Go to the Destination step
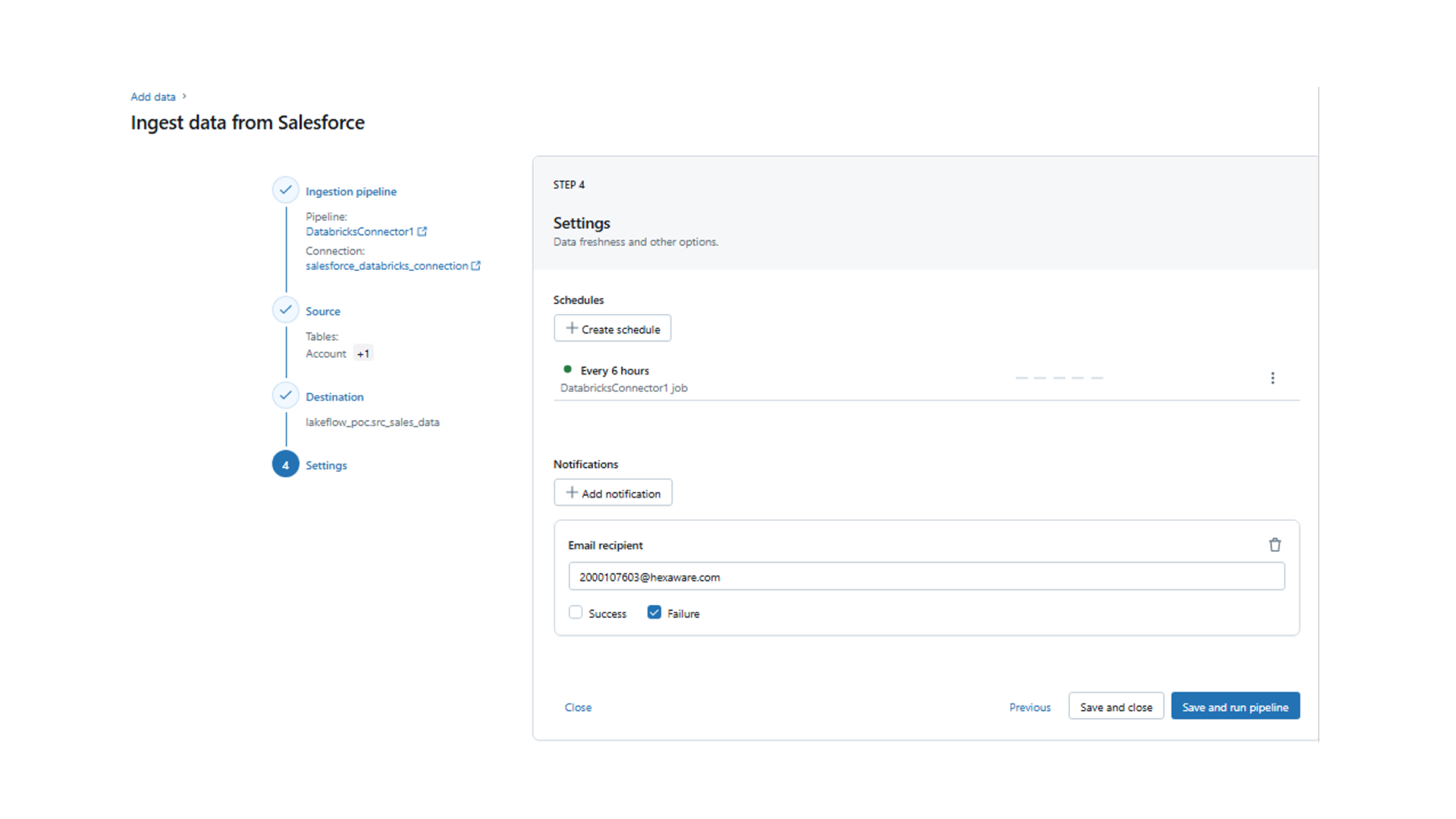Image resolution: width=1456 pixels, height=819 pixels. click(334, 397)
